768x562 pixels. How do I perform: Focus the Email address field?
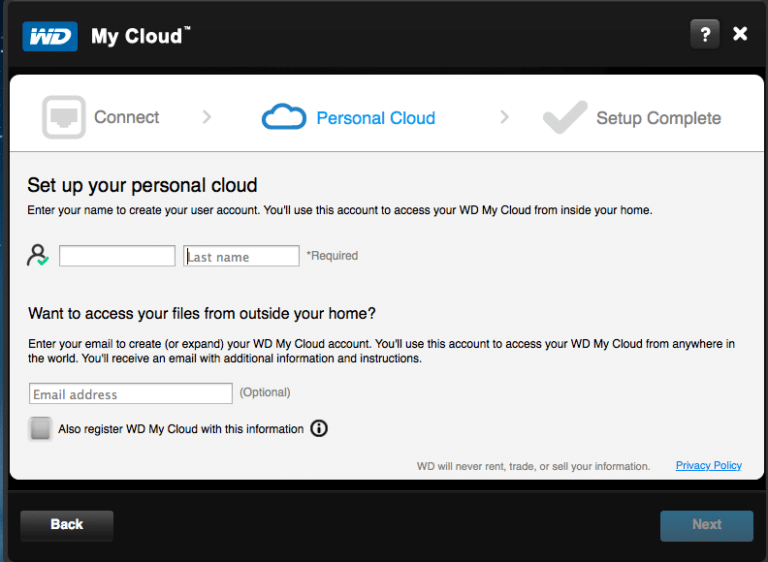pyautogui.click(x=131, y=393)
